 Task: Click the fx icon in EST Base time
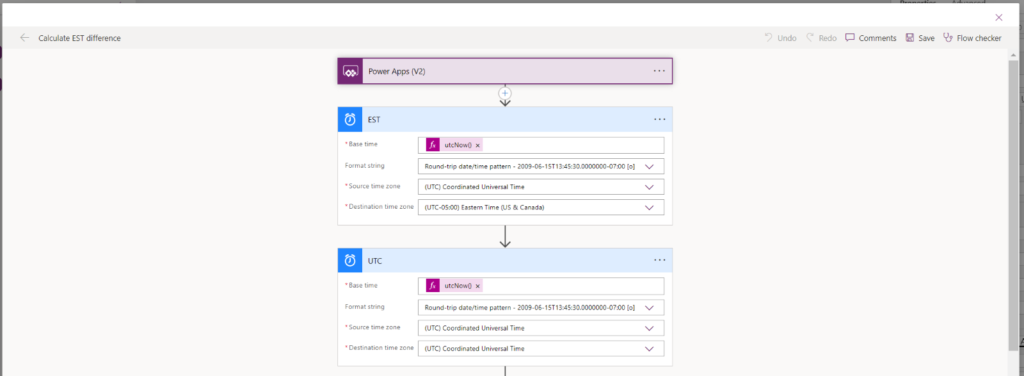click(432, 145)
